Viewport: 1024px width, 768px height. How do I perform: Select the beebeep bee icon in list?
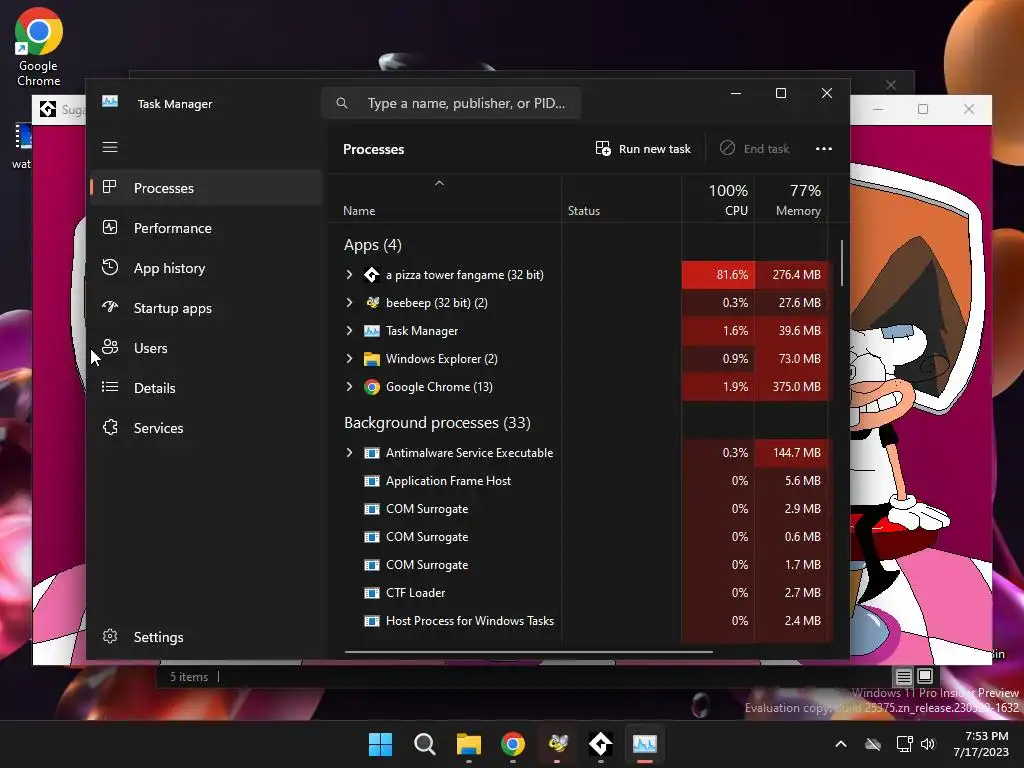tap(372, 302)
